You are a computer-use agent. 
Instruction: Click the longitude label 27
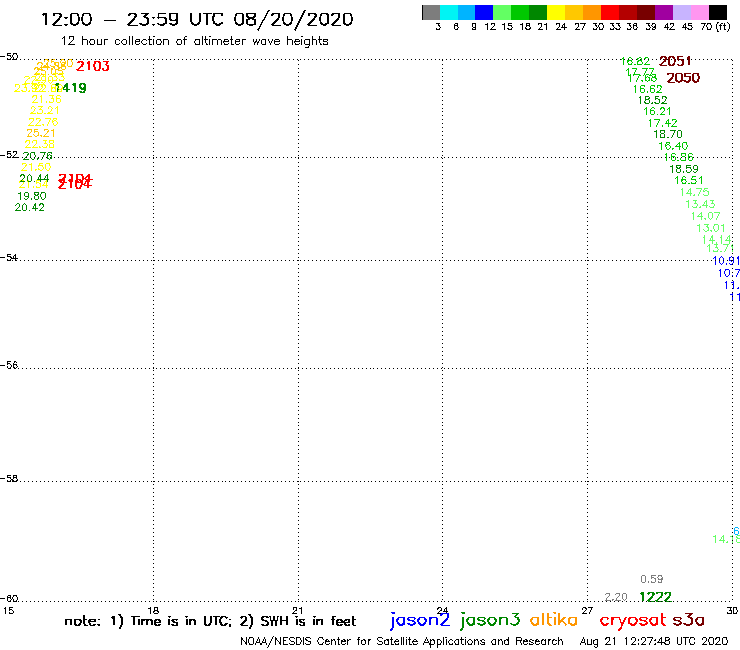tap(587, 610)
